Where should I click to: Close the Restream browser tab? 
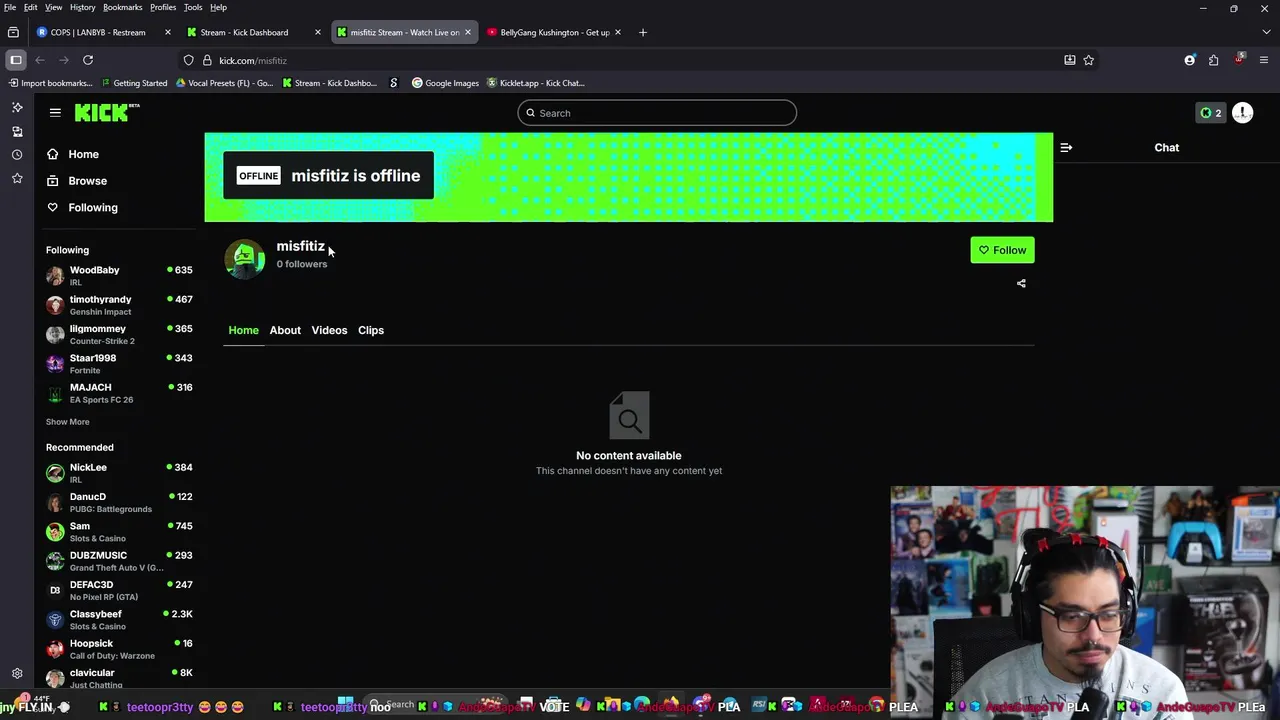[x=168, y=32]
